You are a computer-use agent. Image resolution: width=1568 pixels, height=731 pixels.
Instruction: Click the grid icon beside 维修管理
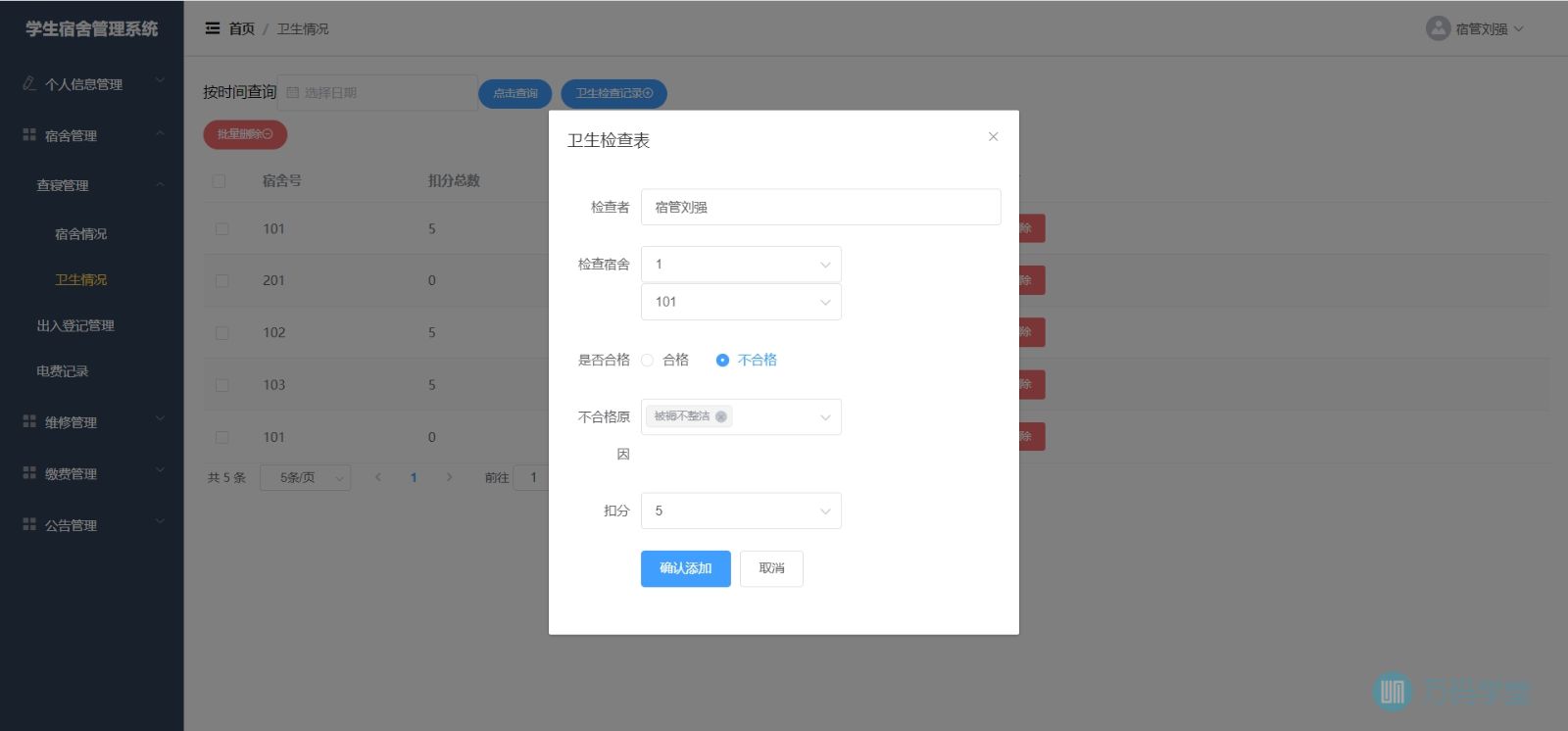click(29, 421)
